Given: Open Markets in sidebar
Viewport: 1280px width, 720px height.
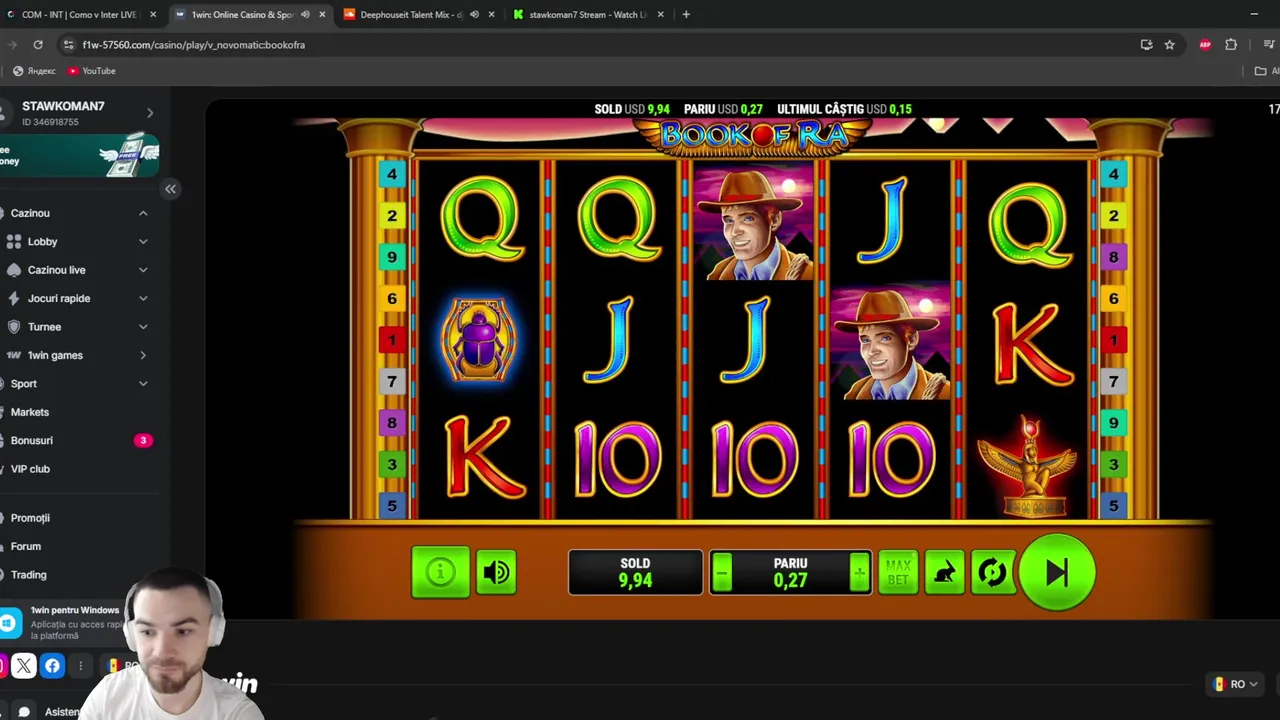Looking at the screenshot, I should click(30, 412).
